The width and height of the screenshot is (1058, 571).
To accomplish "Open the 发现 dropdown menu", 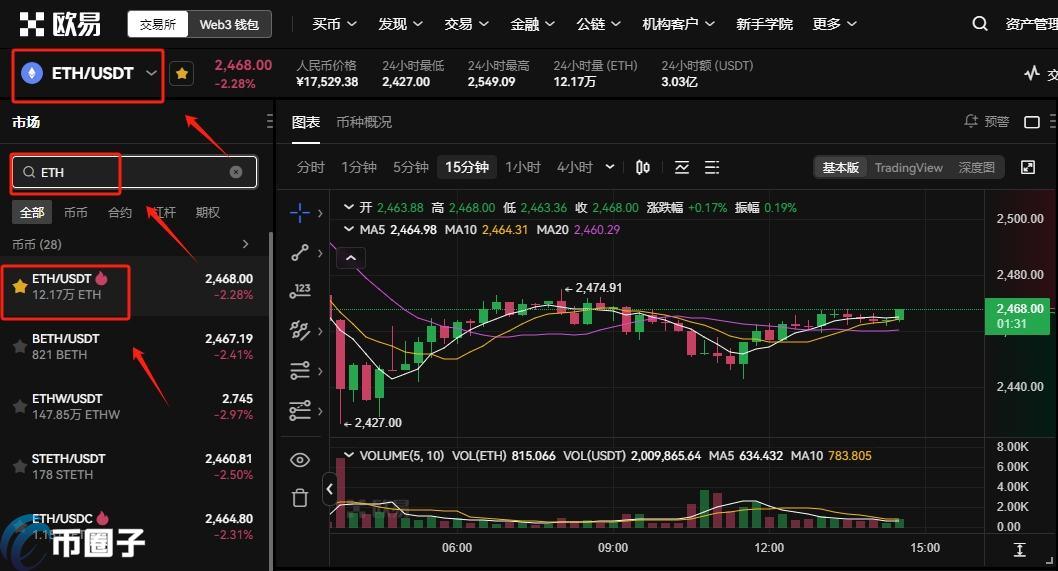I will (400, 24).
